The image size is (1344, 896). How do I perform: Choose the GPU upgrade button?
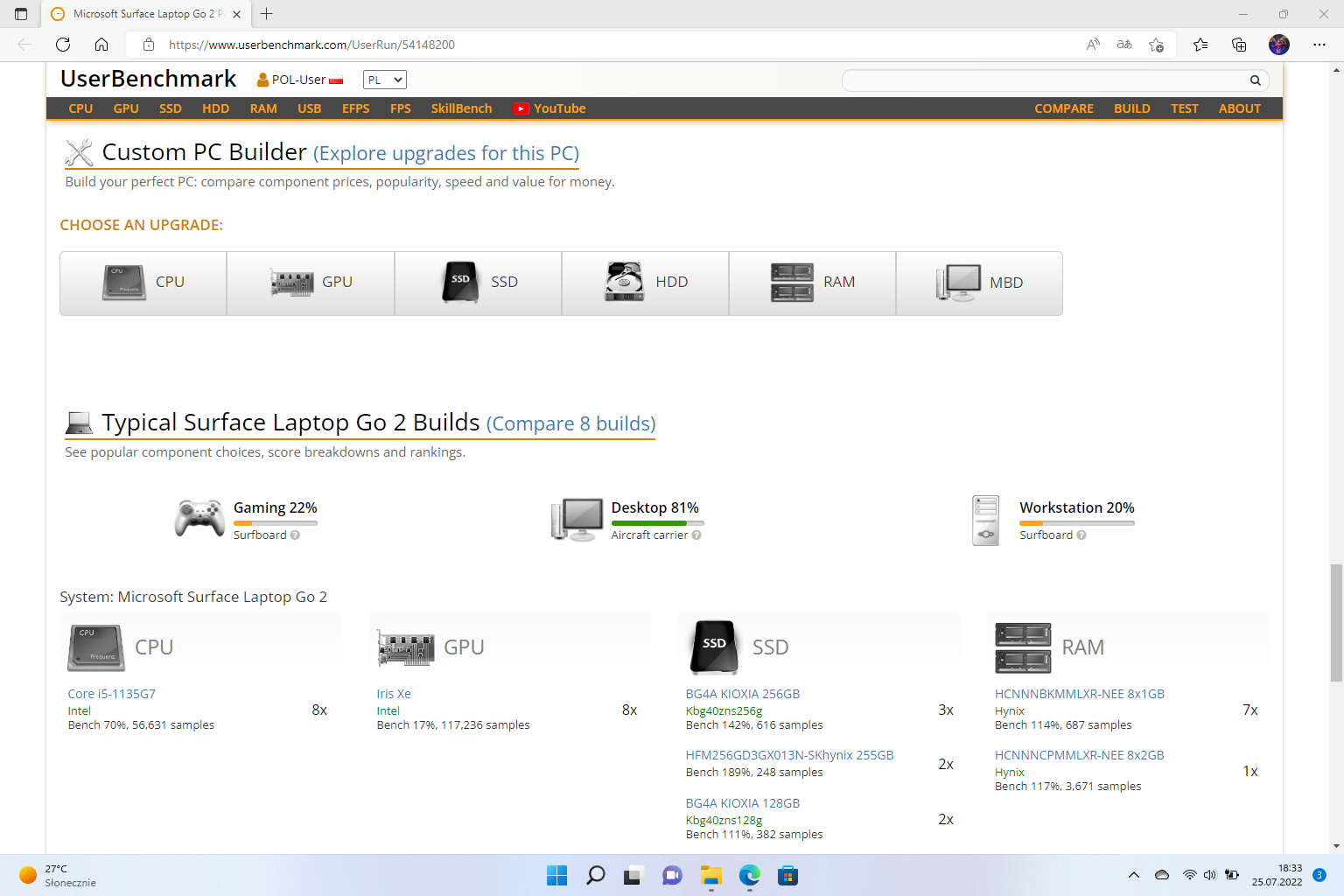[311, 283]
